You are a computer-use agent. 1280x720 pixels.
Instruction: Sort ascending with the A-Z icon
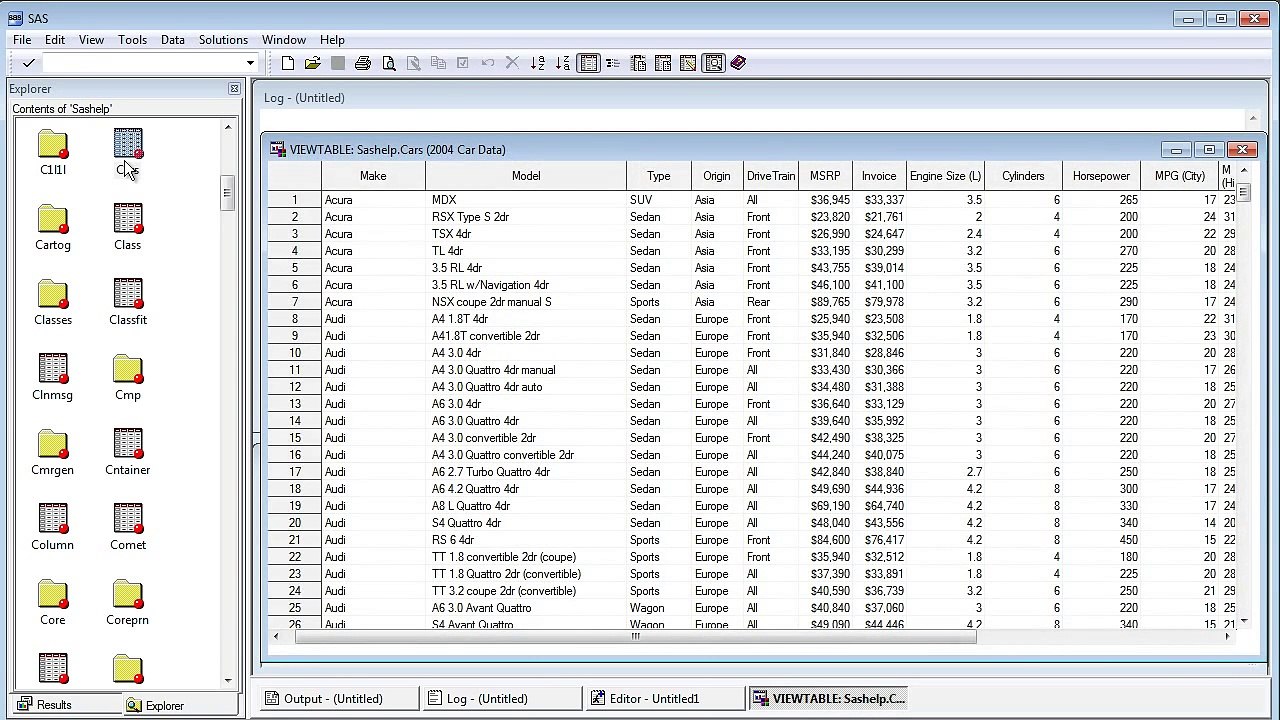point(538,63)
